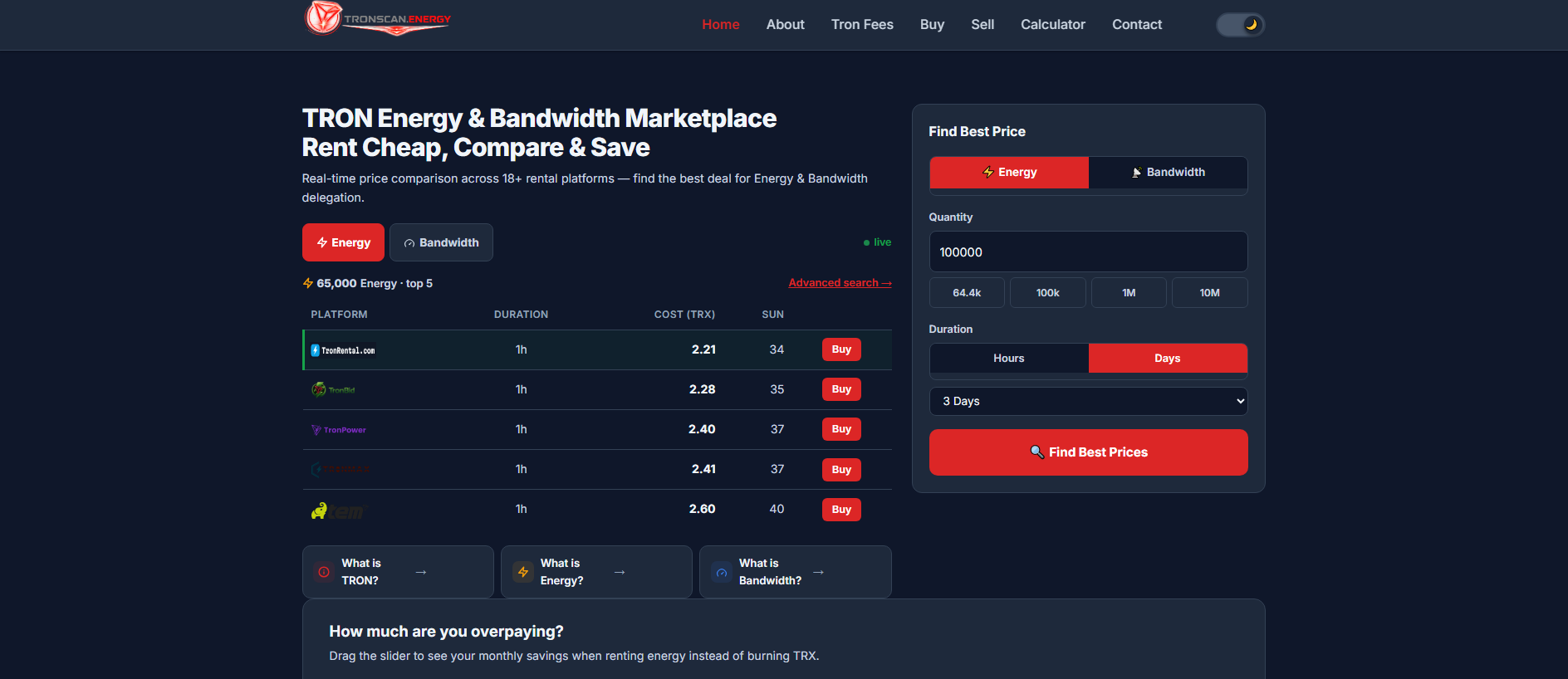Open Buy in the top navigation
1568x679 pixels.
point(932,25)
